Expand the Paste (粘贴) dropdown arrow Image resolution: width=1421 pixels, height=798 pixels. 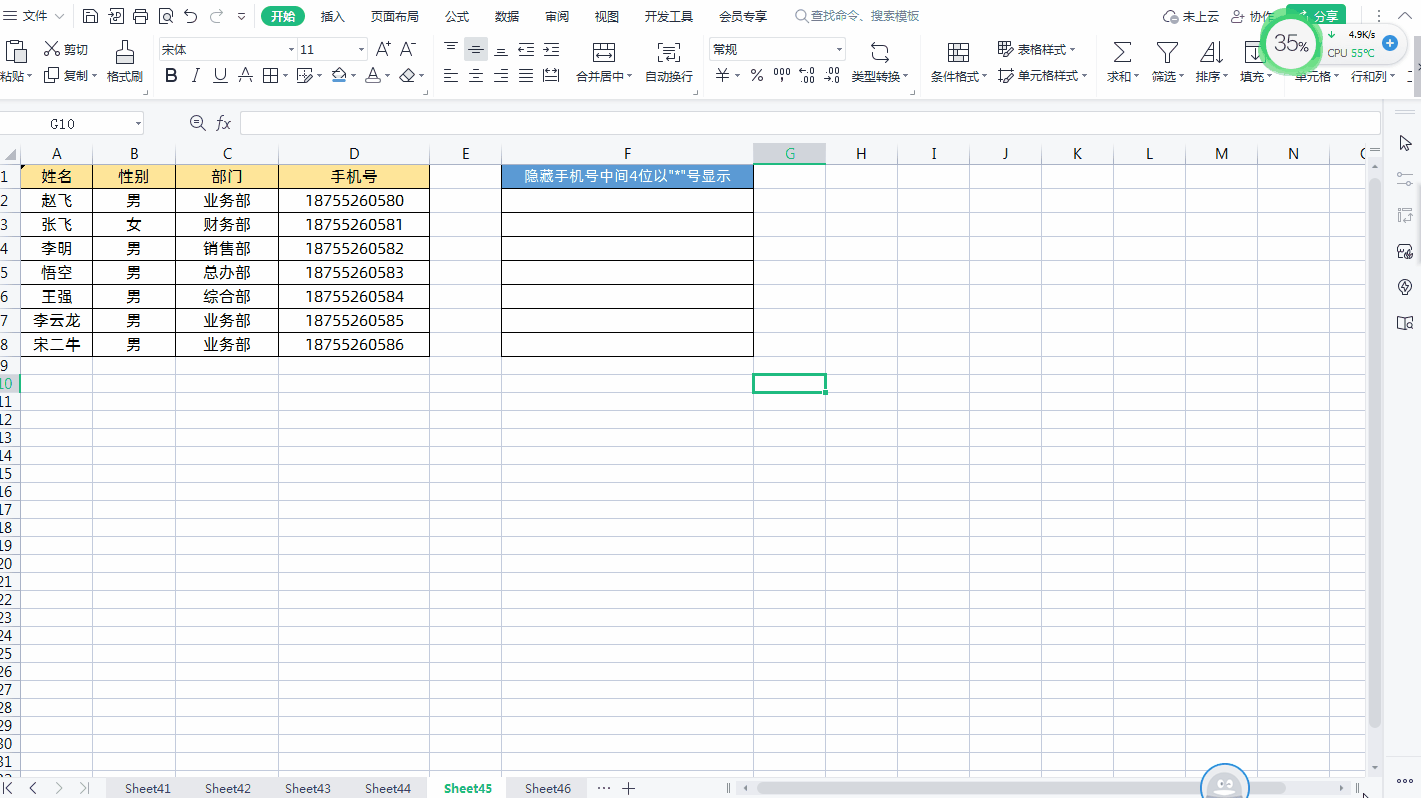click(x=29, y=76)
